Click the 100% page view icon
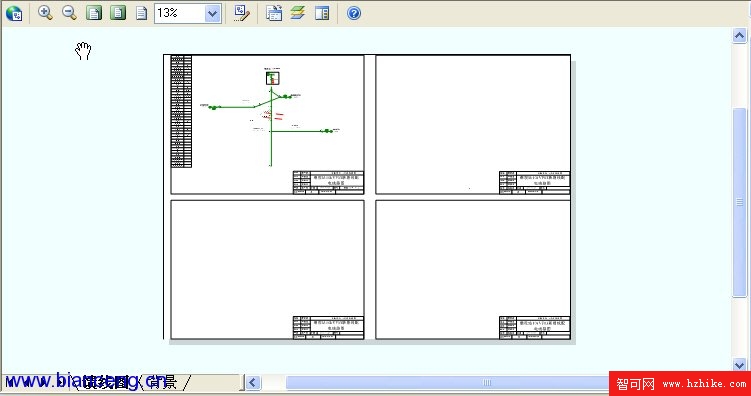Screen dimensions: 751x396 (x=141, y=13)
